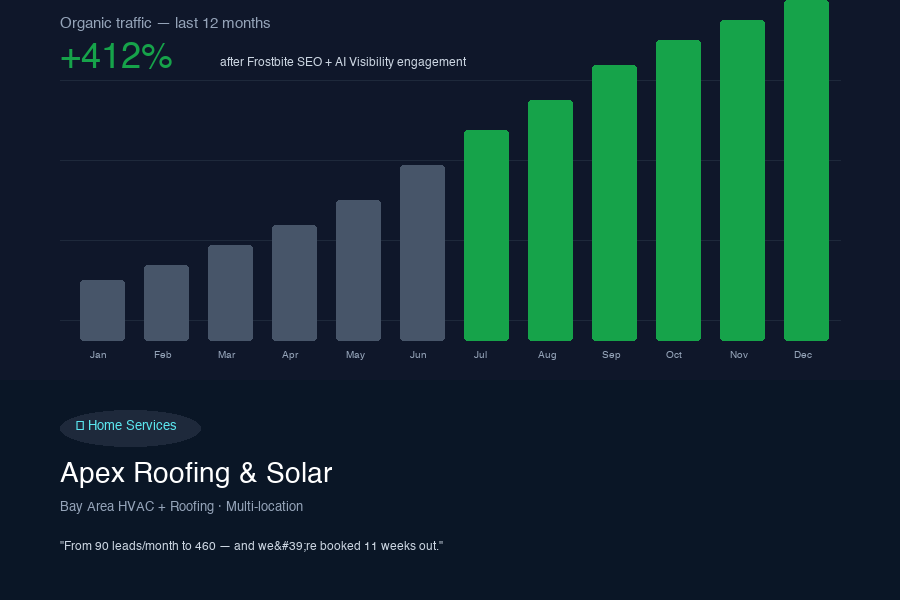
Task: Click the May axis label
Action: click(355, 355)
